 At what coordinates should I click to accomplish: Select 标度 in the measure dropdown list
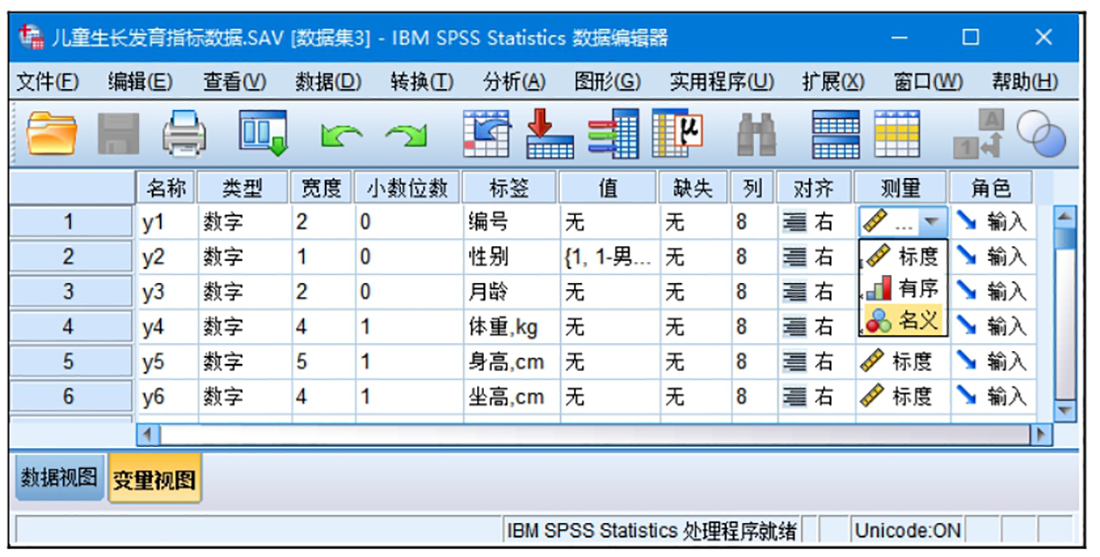click(x=903, y=256)
